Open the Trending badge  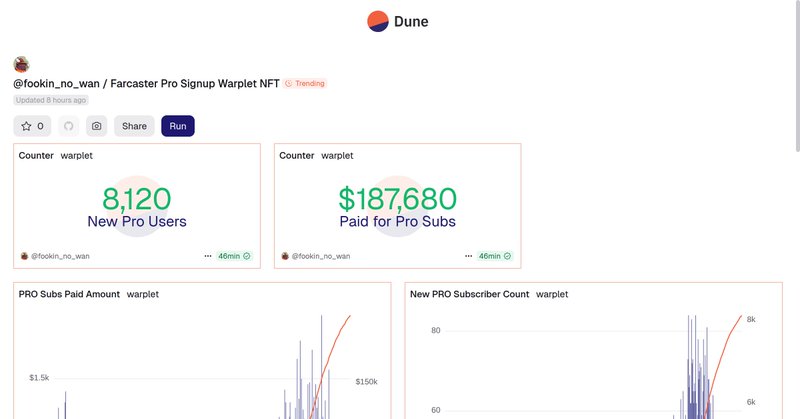pos(305,83)
